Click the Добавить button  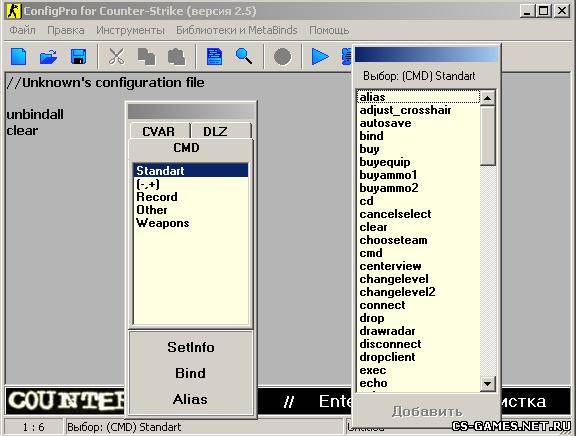426,411
